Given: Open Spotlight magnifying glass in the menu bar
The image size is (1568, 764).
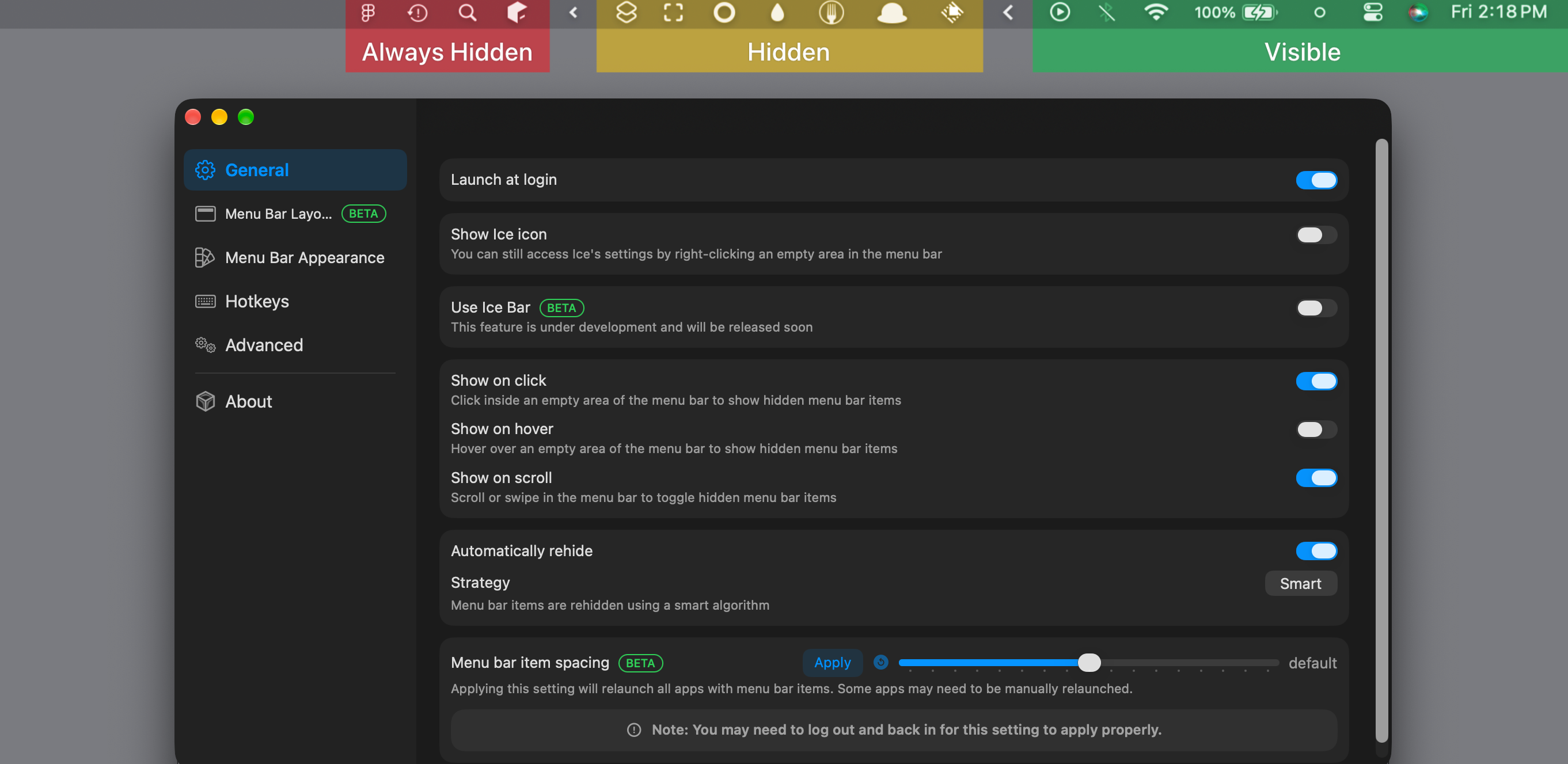Looking at the screenshot, I should coord(467,12).
